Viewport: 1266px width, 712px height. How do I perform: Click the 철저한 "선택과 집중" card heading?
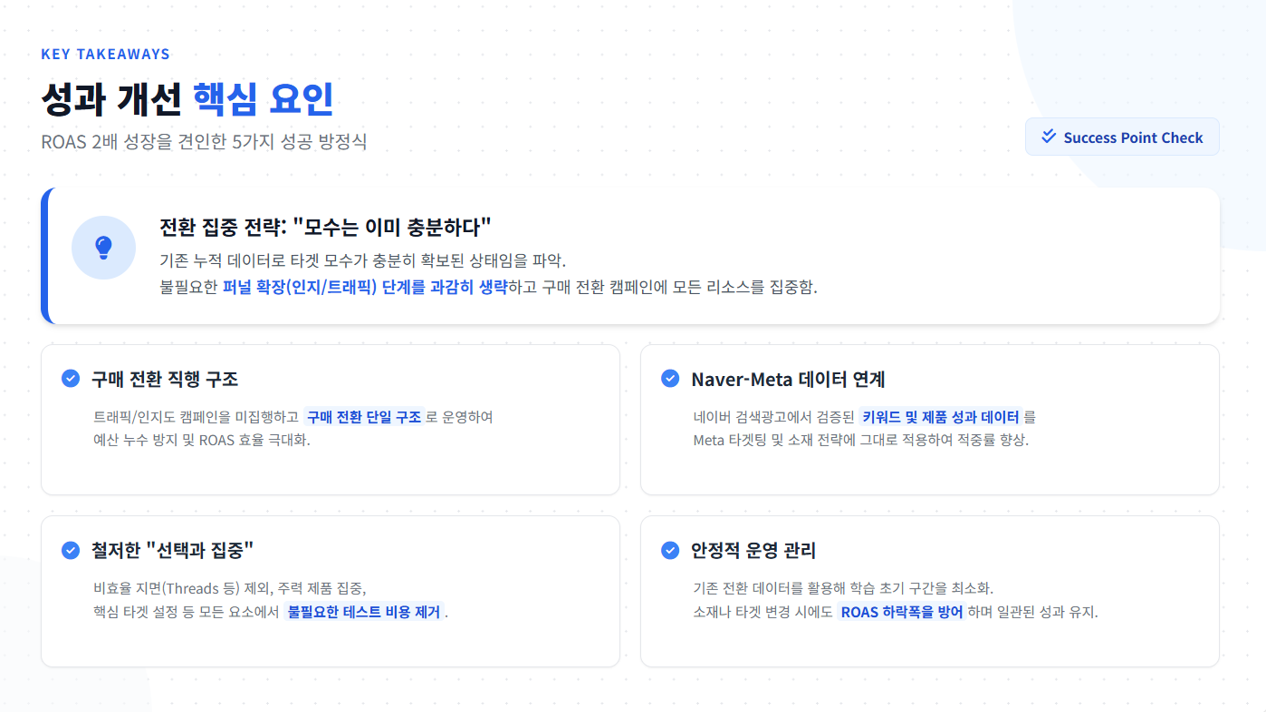pyautogui.click(x=172, y=550)
